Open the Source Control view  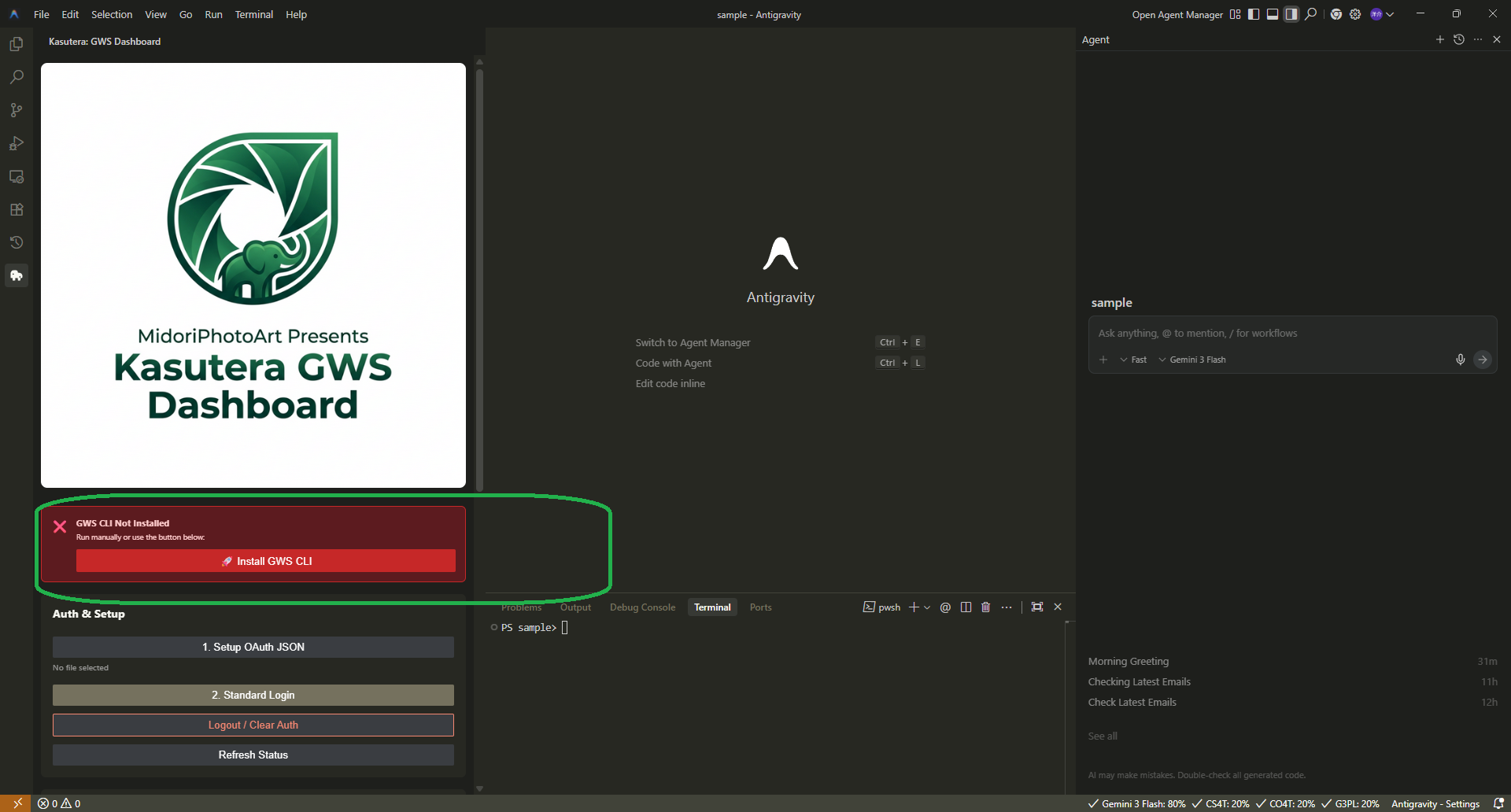pyautogui.click(x=17, y=109)
